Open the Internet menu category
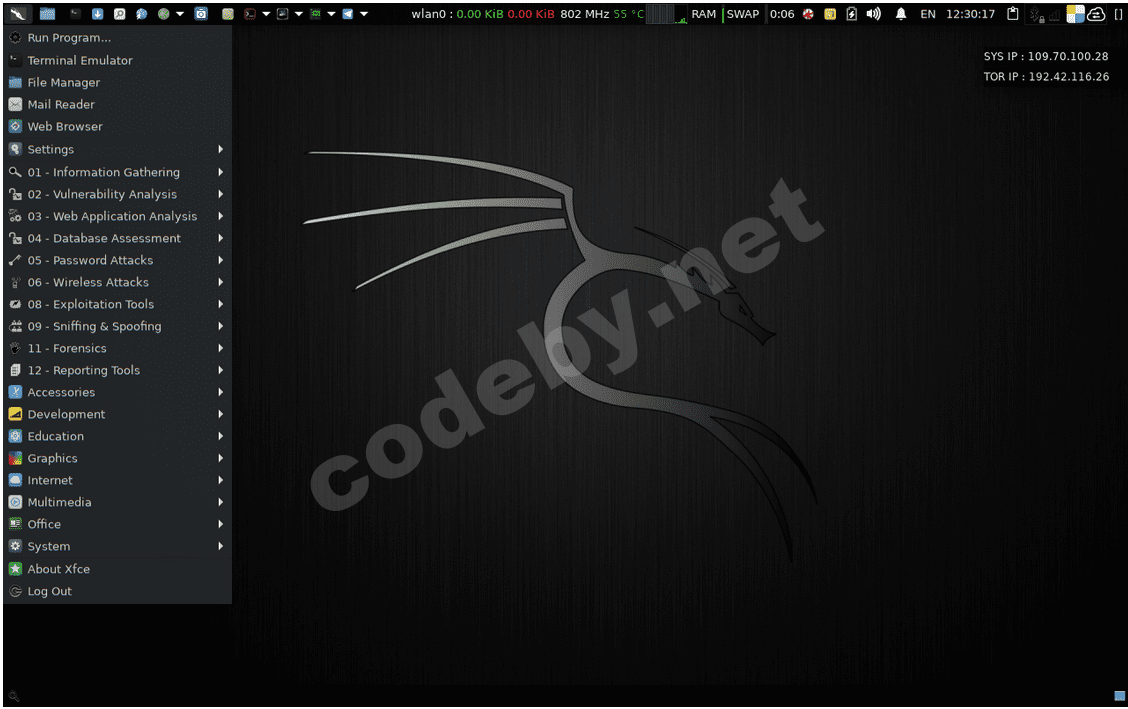This screenshot has height=709, width=1128. [x=117, y=480]
